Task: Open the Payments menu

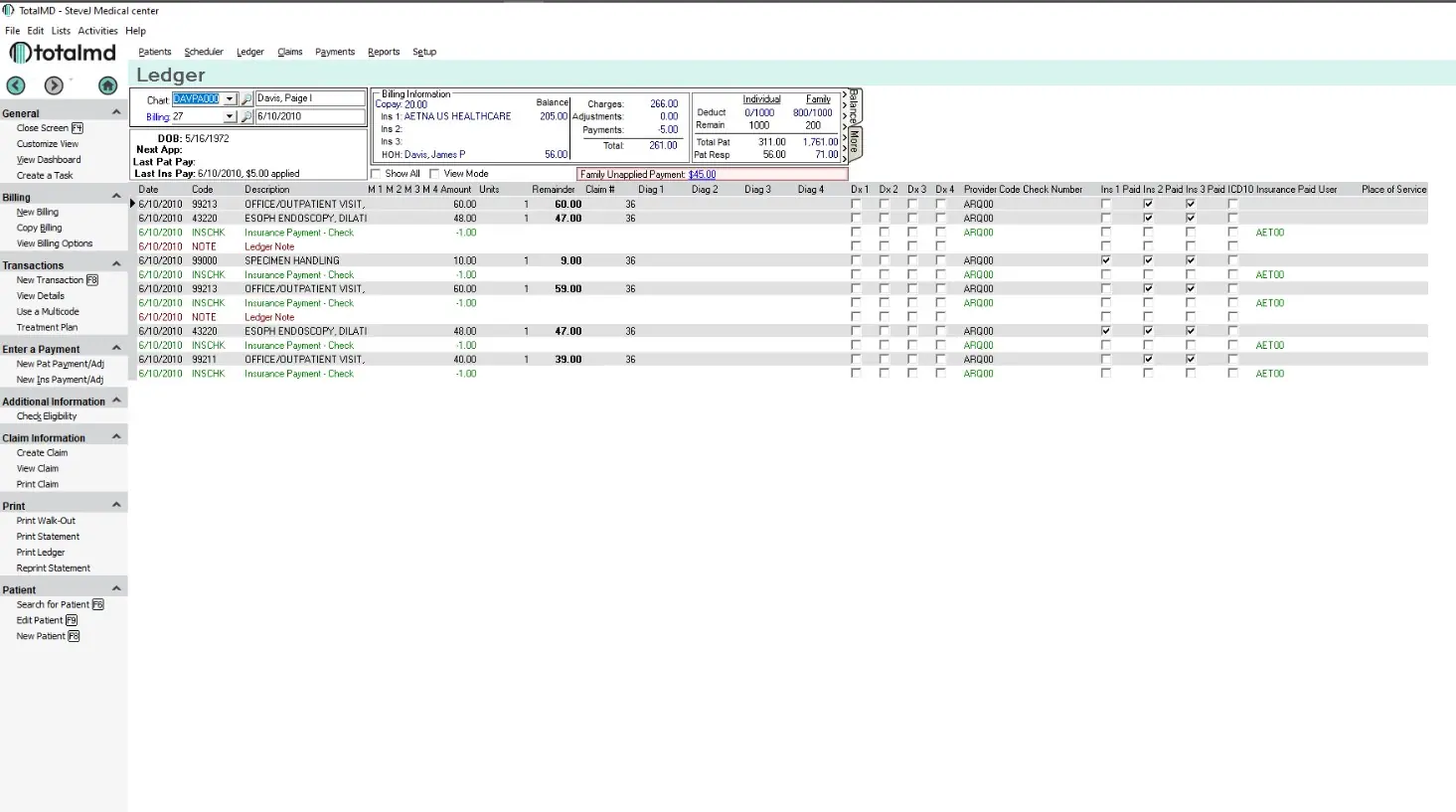Action: [x=335, y=52]
